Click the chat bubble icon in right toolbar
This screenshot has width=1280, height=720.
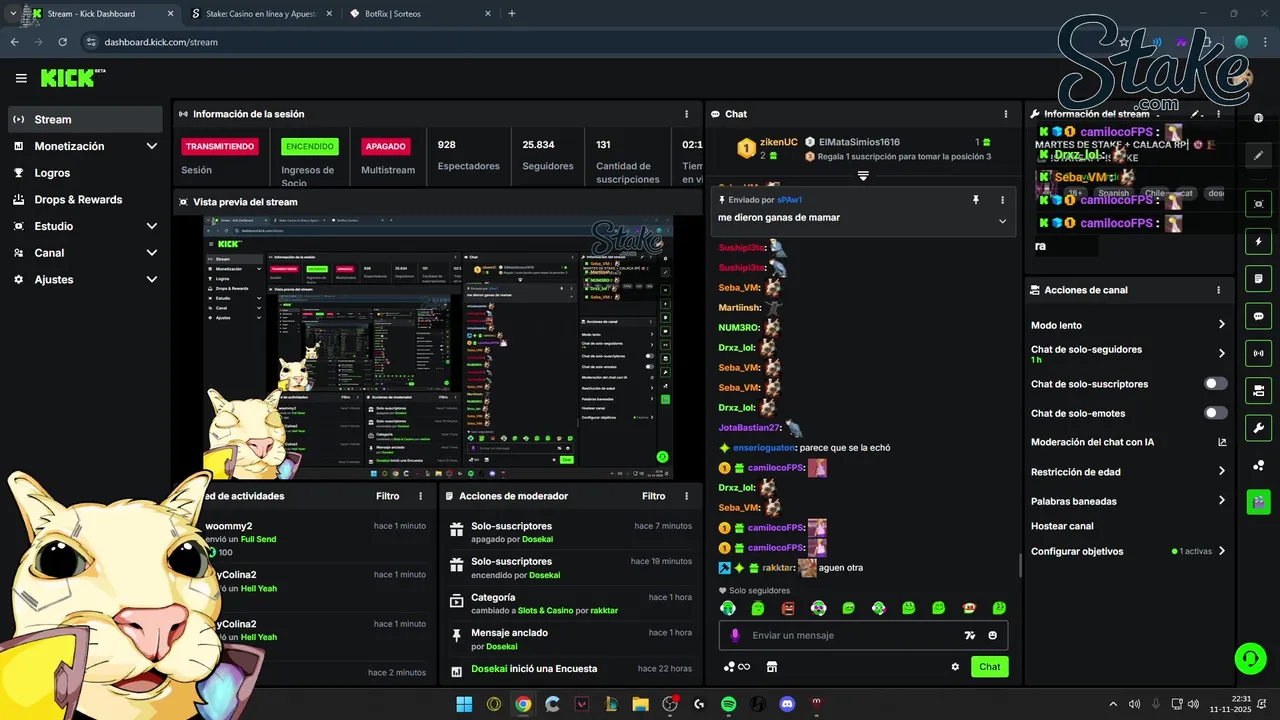pos(1258,316)
